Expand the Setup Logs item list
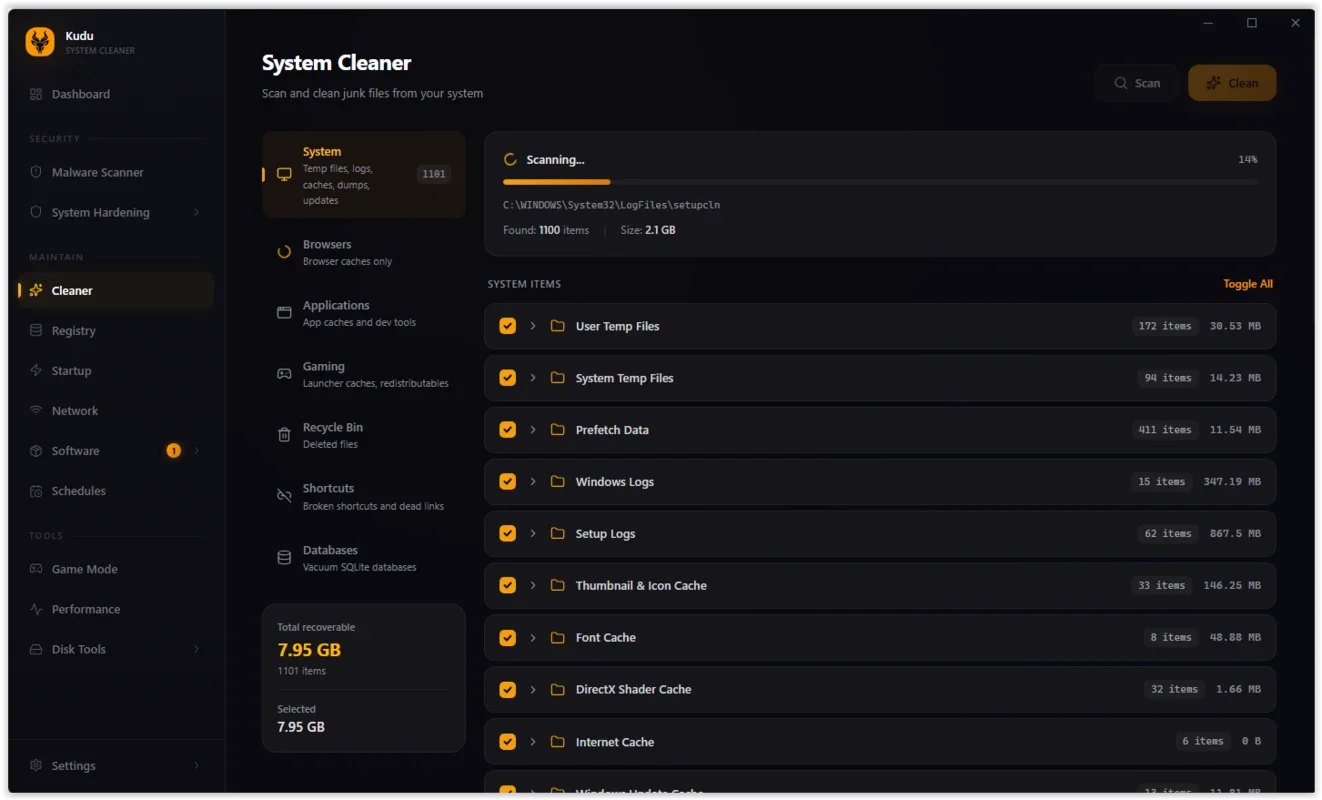1322x800 pixels. coord(533,534)
